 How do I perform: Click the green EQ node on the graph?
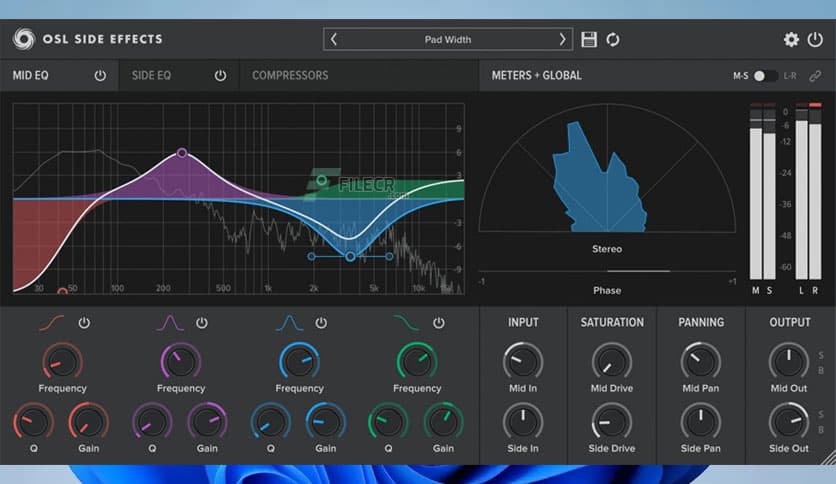point(321,180)
